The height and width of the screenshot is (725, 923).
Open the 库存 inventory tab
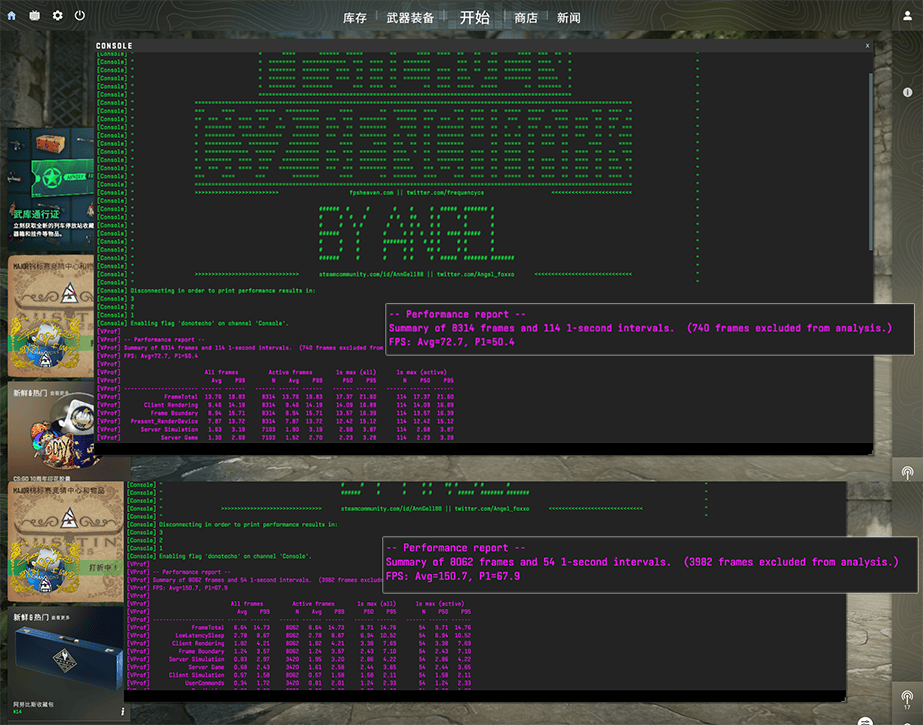[355, 18]
